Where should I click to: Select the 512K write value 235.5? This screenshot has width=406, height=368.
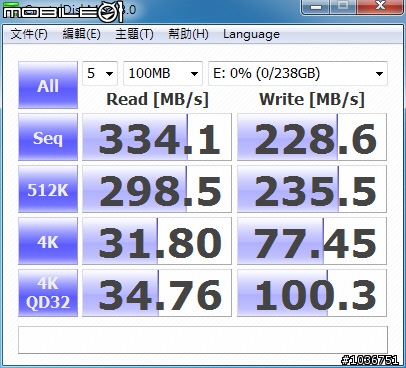click(312, 189)
